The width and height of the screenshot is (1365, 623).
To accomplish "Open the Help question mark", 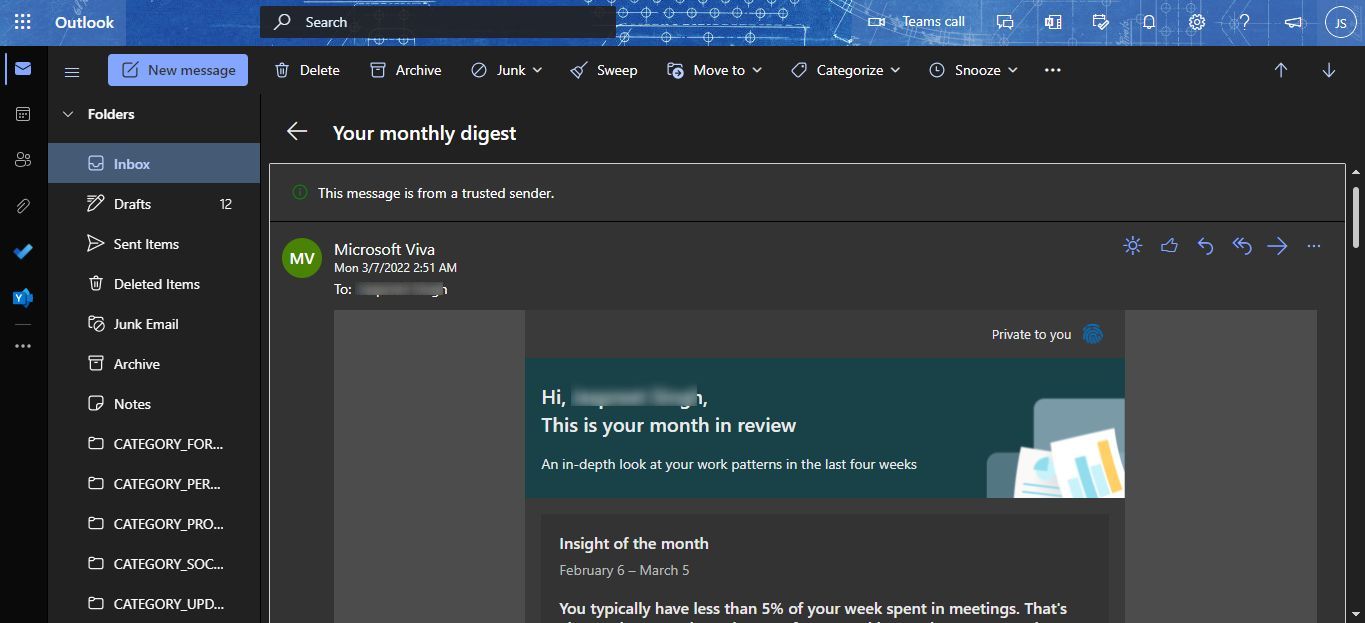I will 1245,22.
